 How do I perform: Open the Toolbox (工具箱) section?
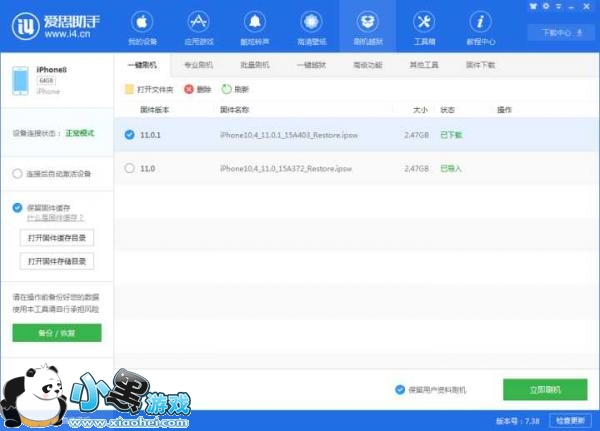[x=424, y=29]
